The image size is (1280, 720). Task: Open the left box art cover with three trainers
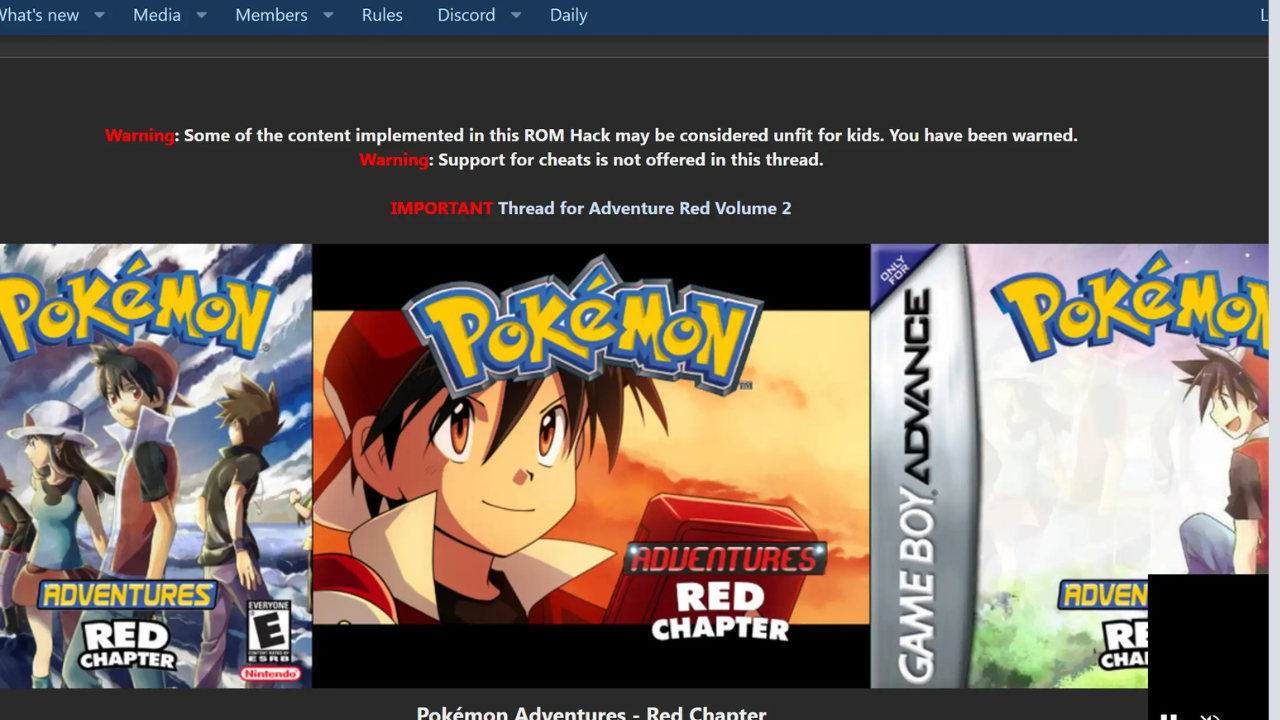[x=155, y=465]
